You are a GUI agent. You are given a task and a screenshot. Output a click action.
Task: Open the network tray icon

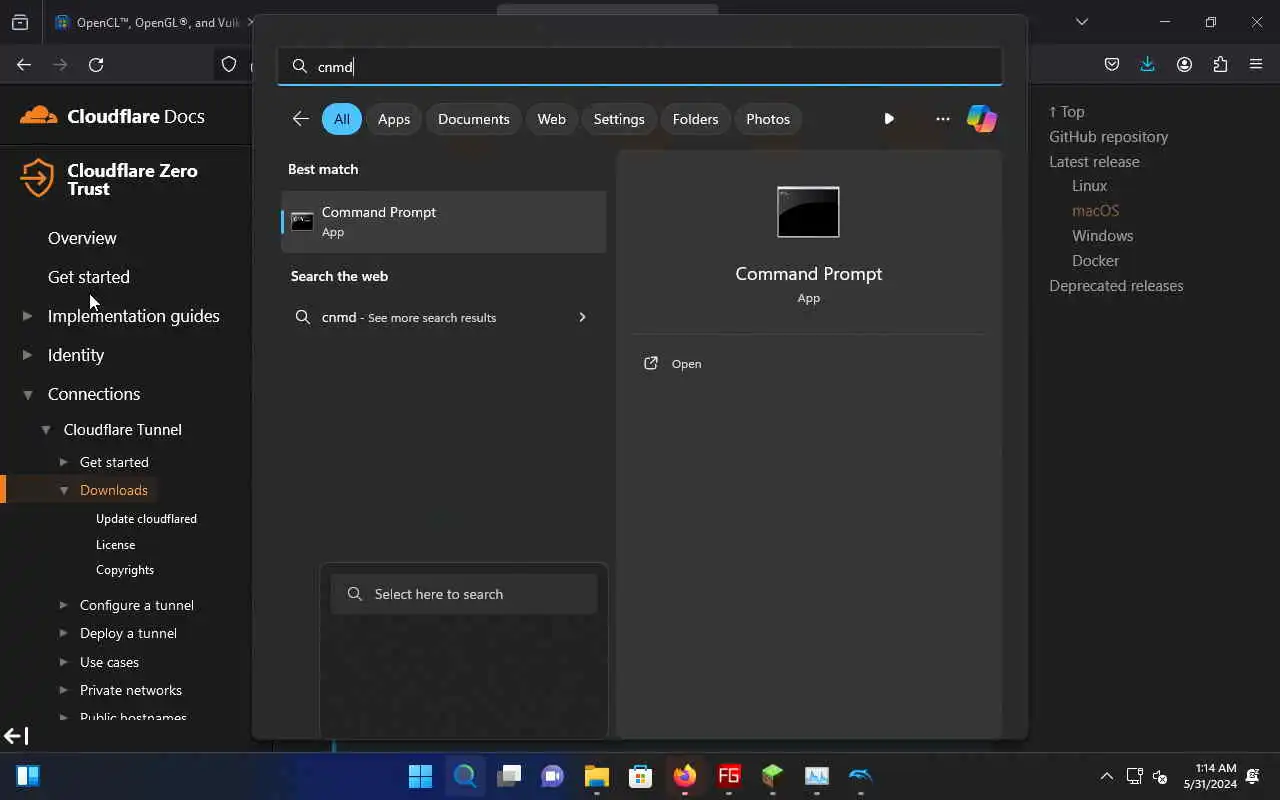coord(1134,776)
